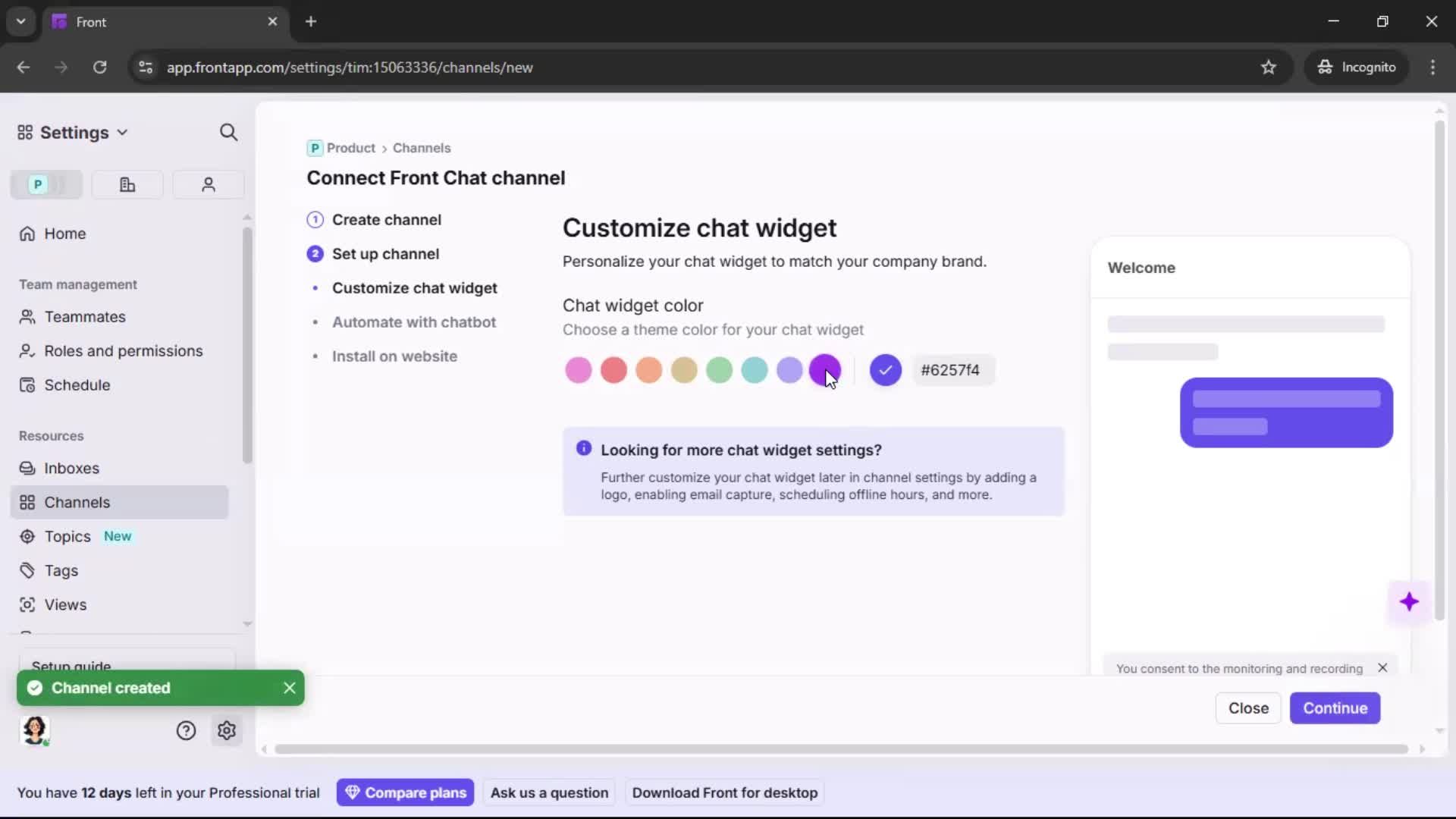Dismiss the Channel created notification
Screen dimensions: 1456x819
coord(289,688)
